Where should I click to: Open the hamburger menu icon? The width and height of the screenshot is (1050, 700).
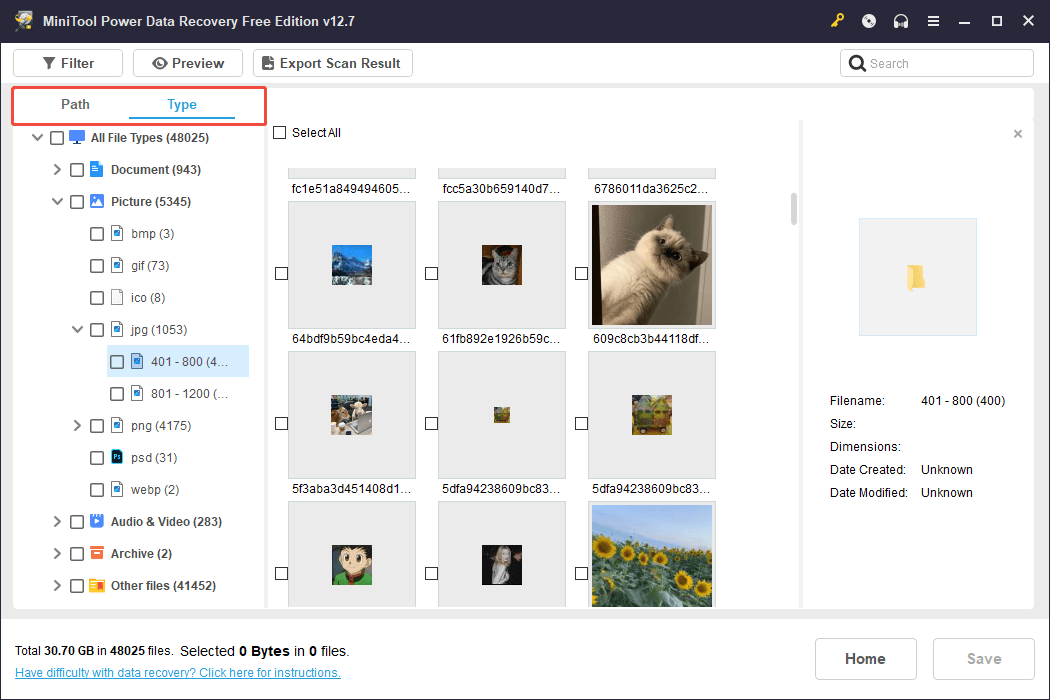tap(933, 20)
